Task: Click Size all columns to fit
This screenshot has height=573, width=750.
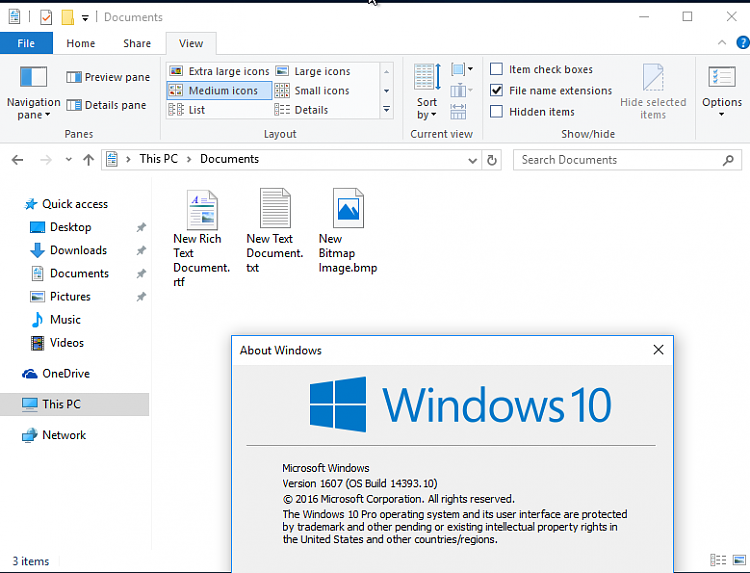Action: tap(458, 111)
